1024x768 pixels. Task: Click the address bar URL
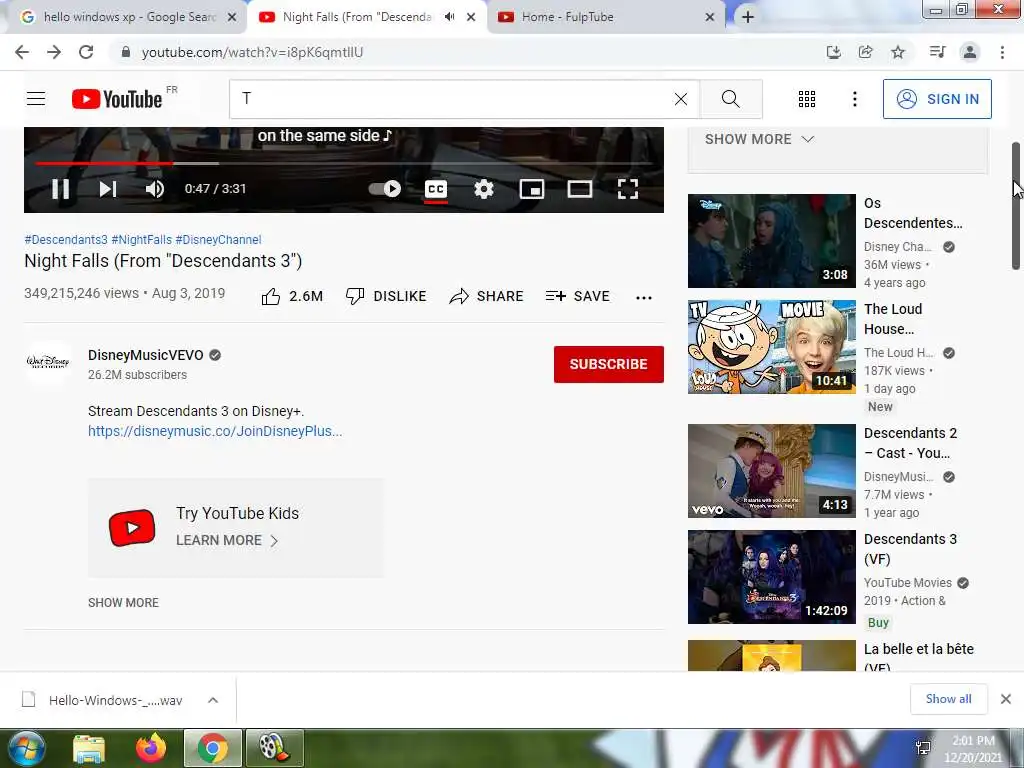pos(252,52)
